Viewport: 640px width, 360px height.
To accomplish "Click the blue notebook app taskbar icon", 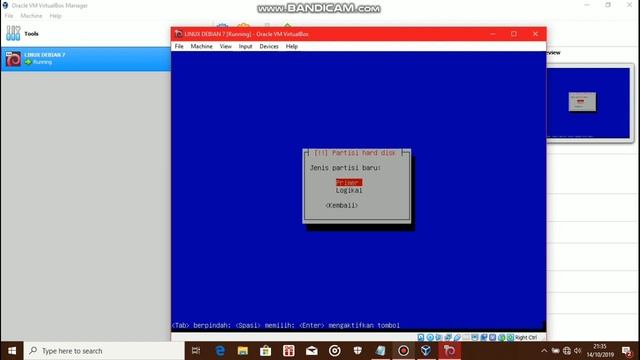I will (380, 351).
